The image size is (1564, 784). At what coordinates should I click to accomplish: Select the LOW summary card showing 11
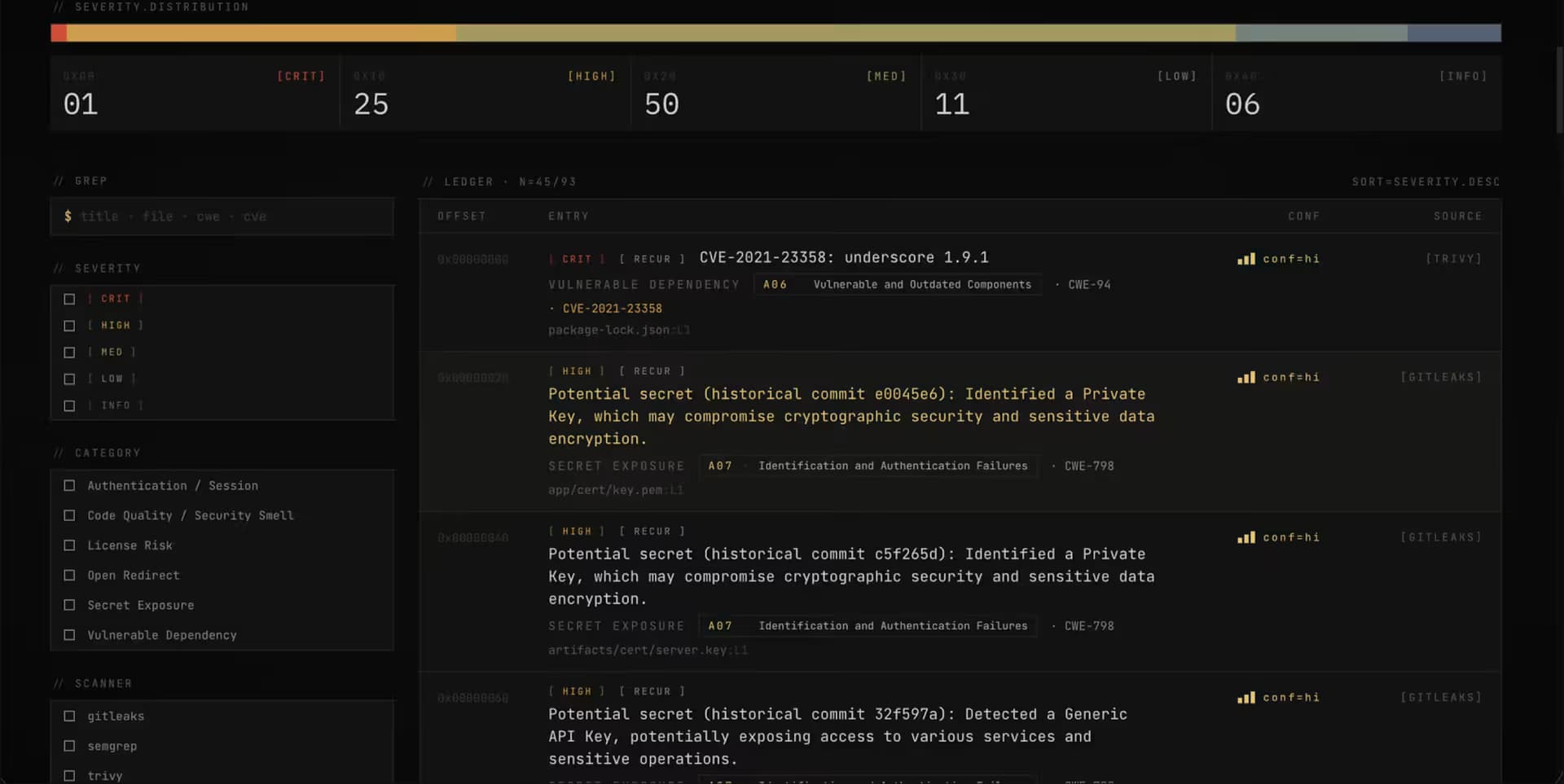(1067, 93)
